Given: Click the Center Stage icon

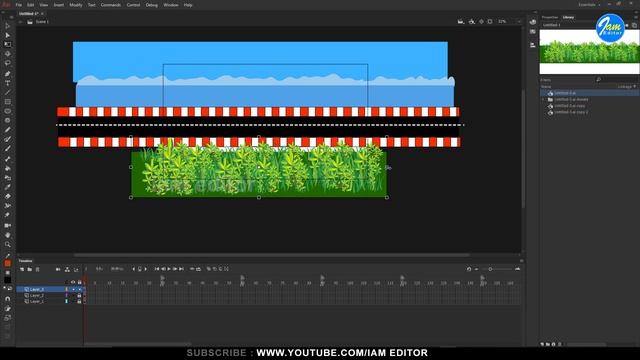Looking at the screenshot, I should (x=482, y=22).
